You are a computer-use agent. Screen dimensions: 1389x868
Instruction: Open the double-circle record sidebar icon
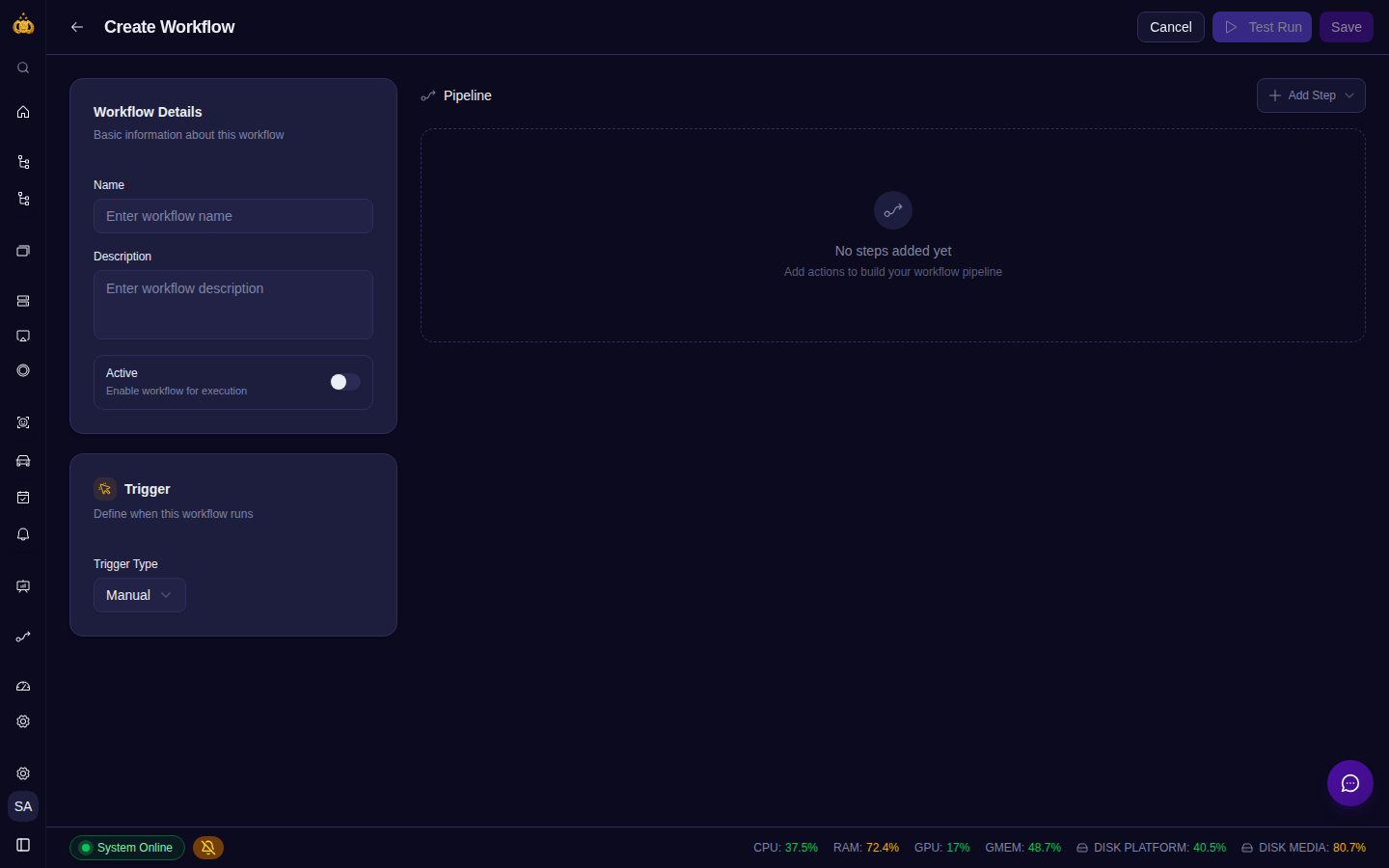23,370
